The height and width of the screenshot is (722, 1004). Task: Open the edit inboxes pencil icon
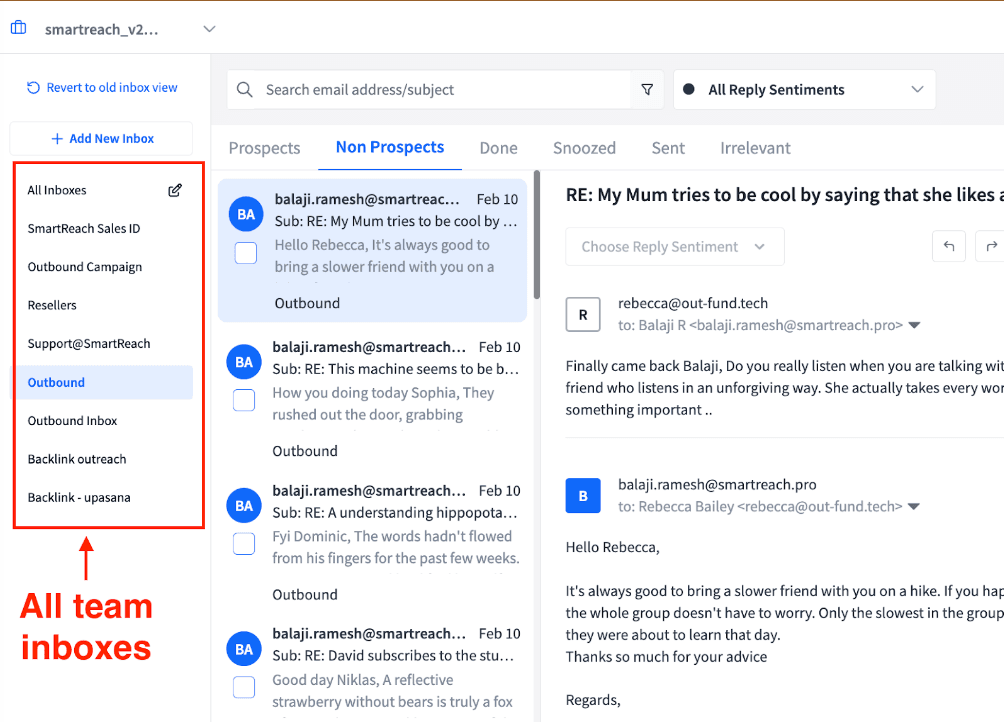pyautogui.click(x=175, y=189)
